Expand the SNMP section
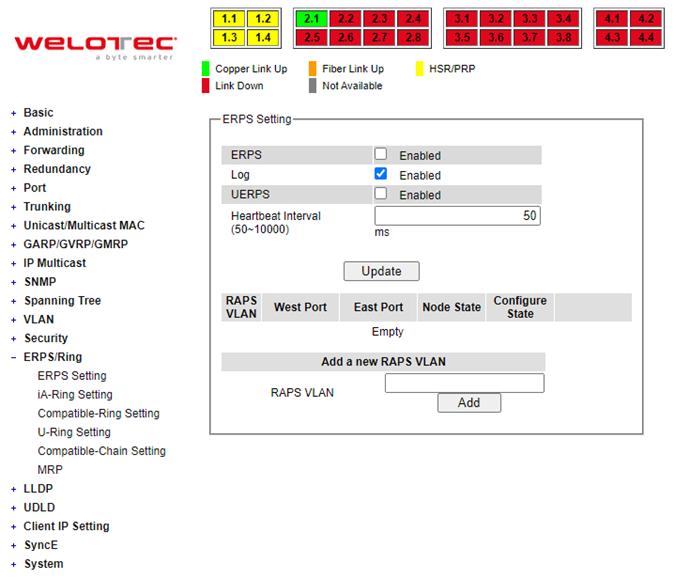675x580 pixels. pos(40,282)
